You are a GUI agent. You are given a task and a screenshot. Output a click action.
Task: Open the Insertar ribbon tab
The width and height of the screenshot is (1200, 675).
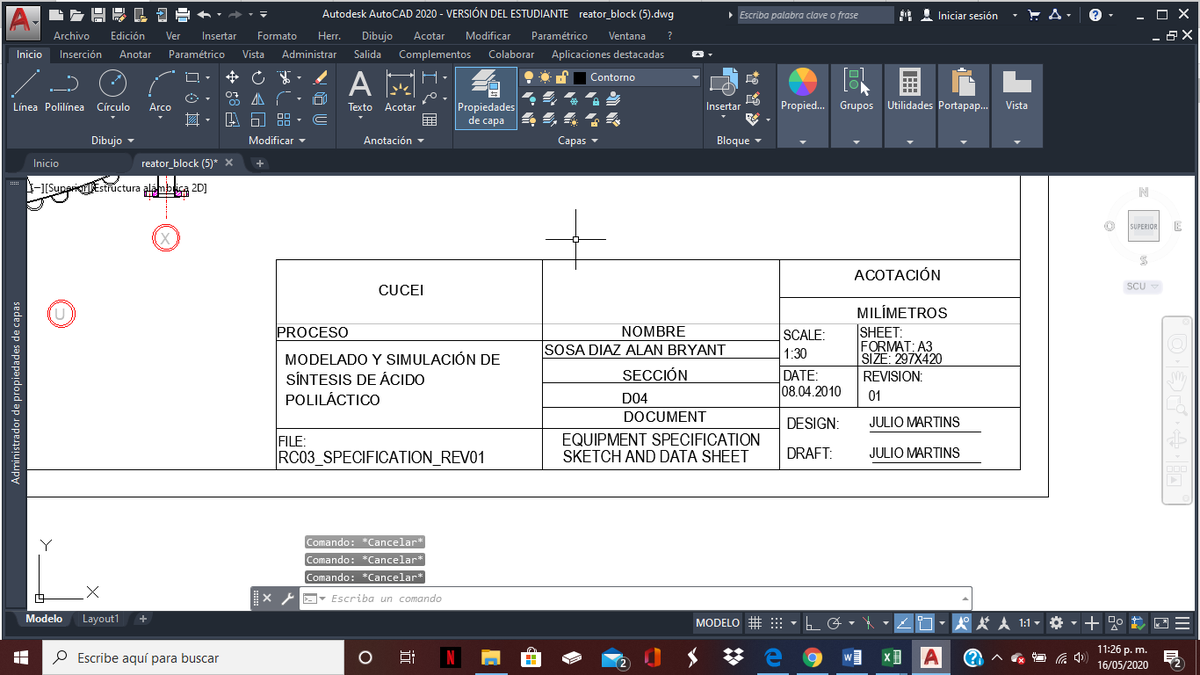tap(81, 54)
